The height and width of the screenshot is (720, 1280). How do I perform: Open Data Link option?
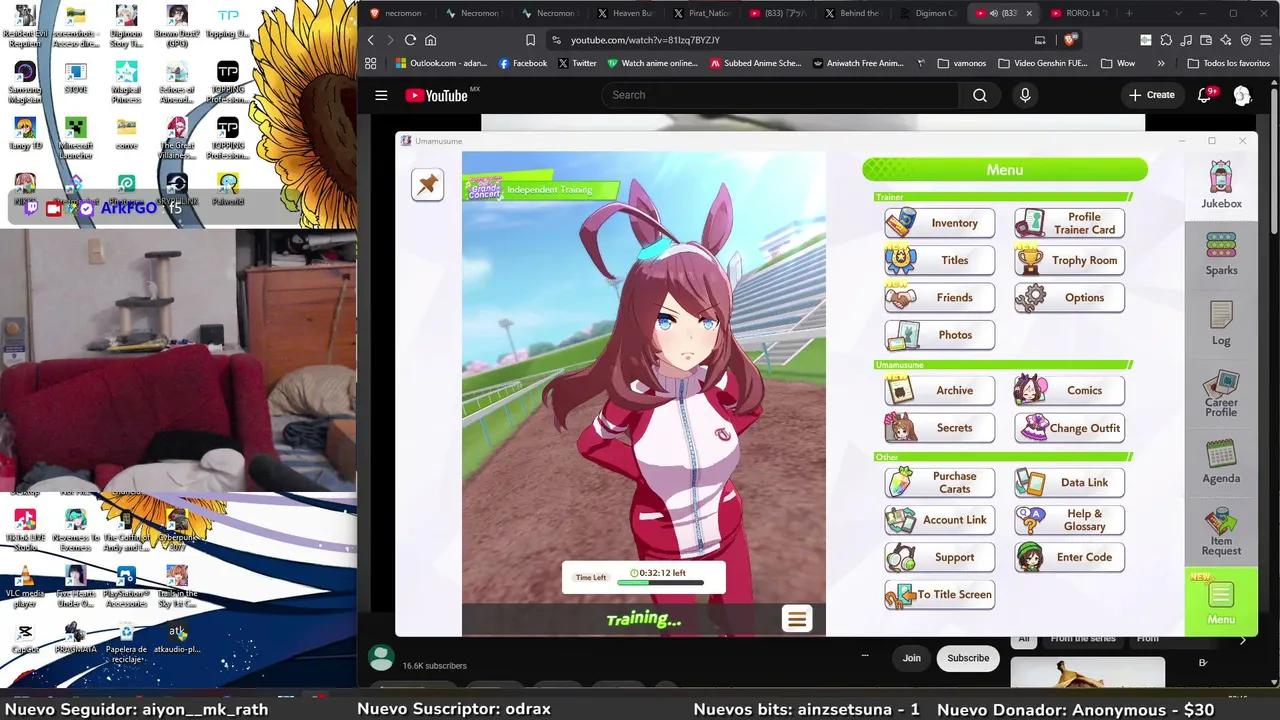point(1070,482)
